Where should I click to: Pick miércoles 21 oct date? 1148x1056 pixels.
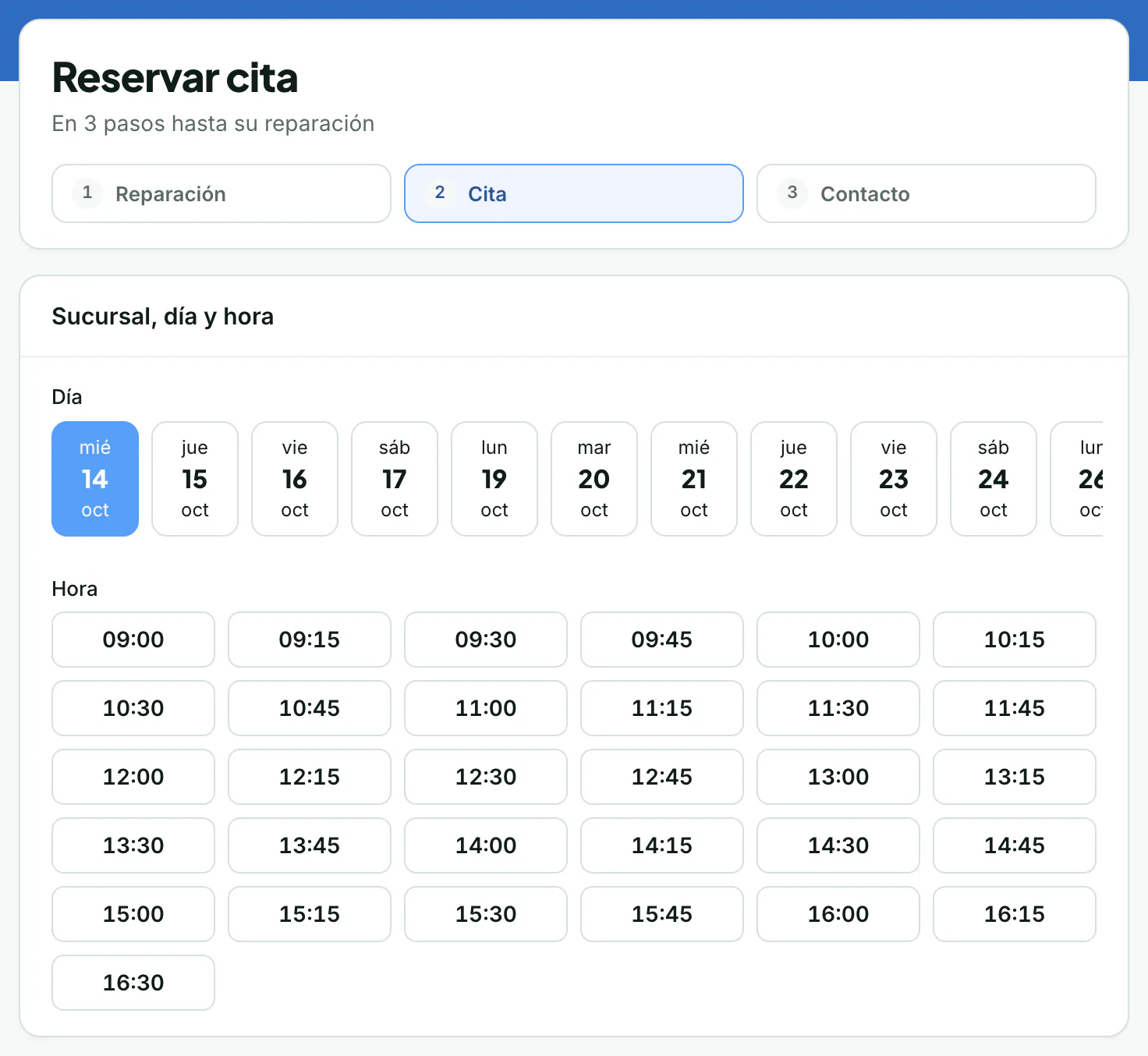point(694,479)
